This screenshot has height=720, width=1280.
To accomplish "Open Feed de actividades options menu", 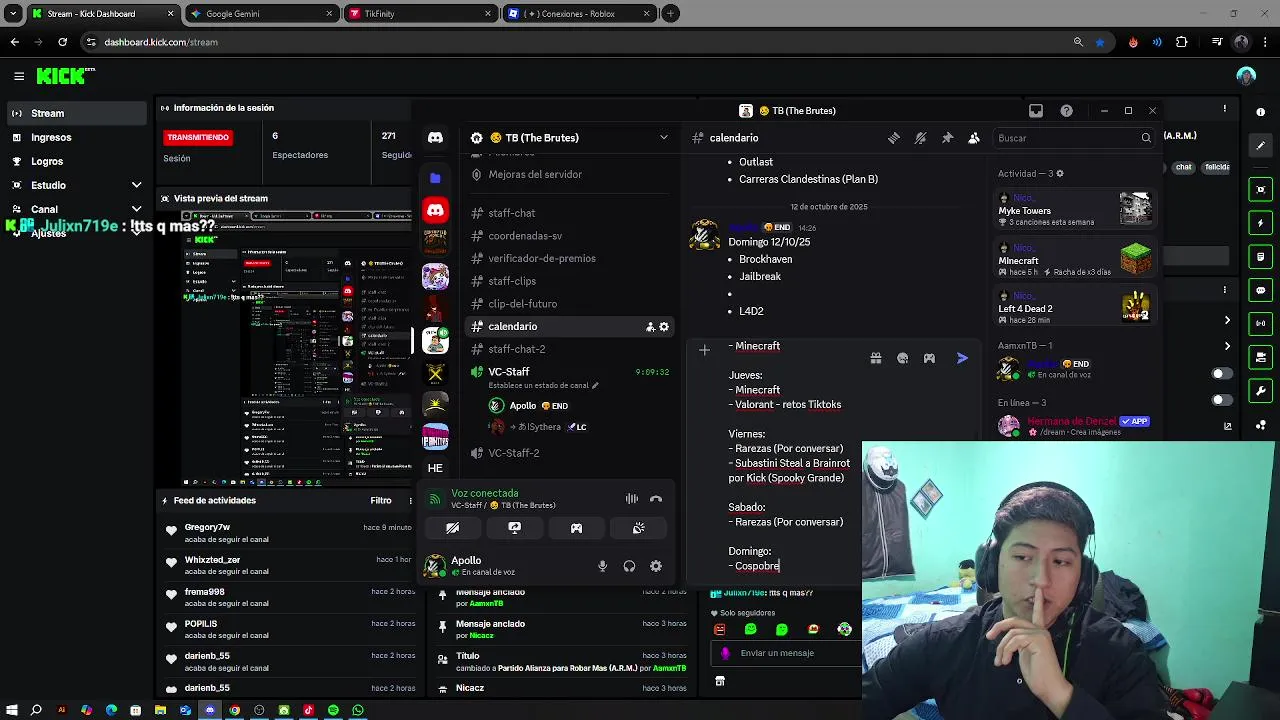I will click(x=410, y=501).
